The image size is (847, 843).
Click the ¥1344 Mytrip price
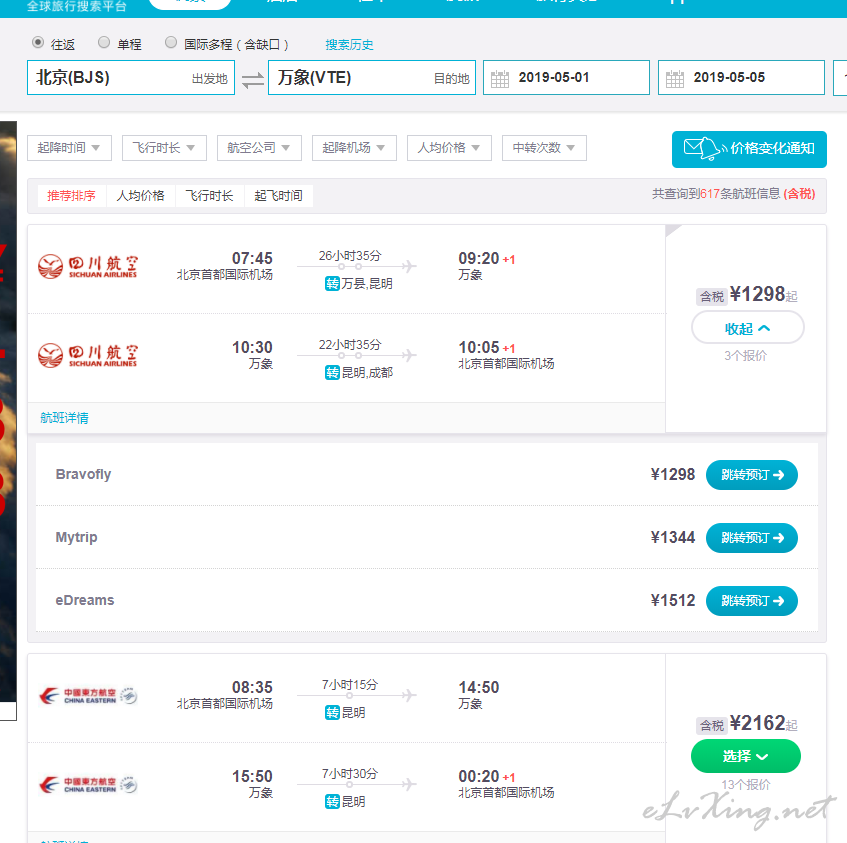pyautogui.click(x=673, y=538)
